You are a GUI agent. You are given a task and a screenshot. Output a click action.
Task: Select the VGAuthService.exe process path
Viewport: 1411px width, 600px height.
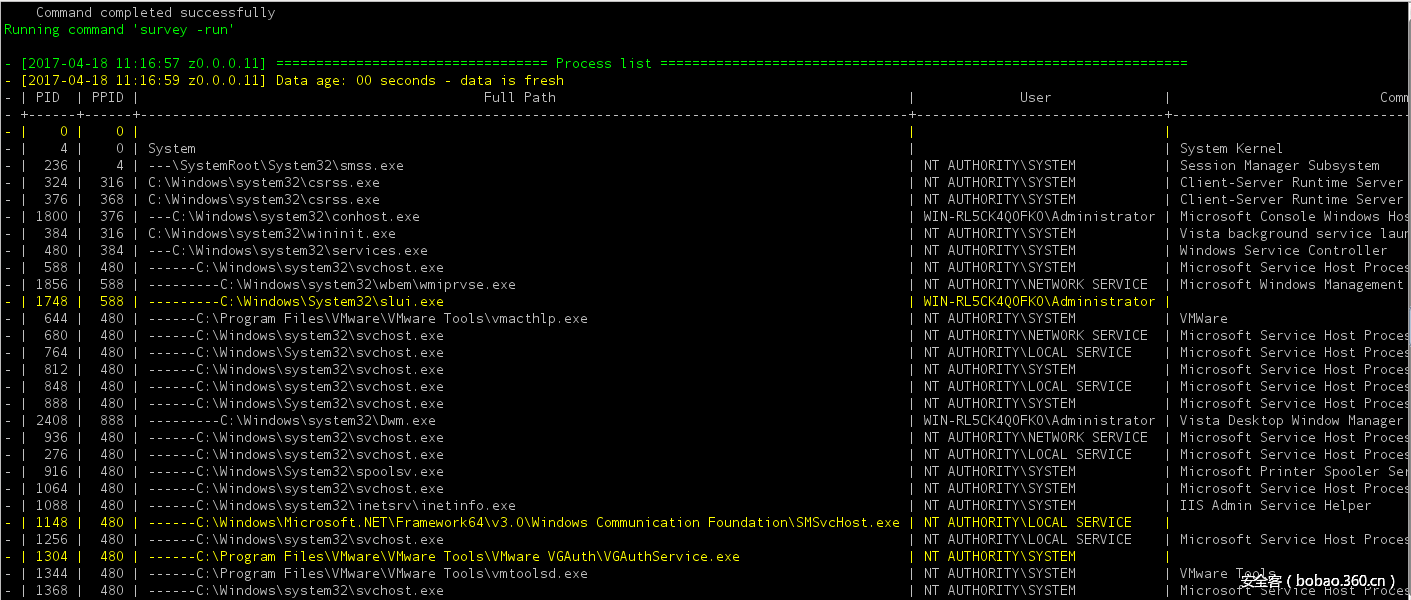444,556
